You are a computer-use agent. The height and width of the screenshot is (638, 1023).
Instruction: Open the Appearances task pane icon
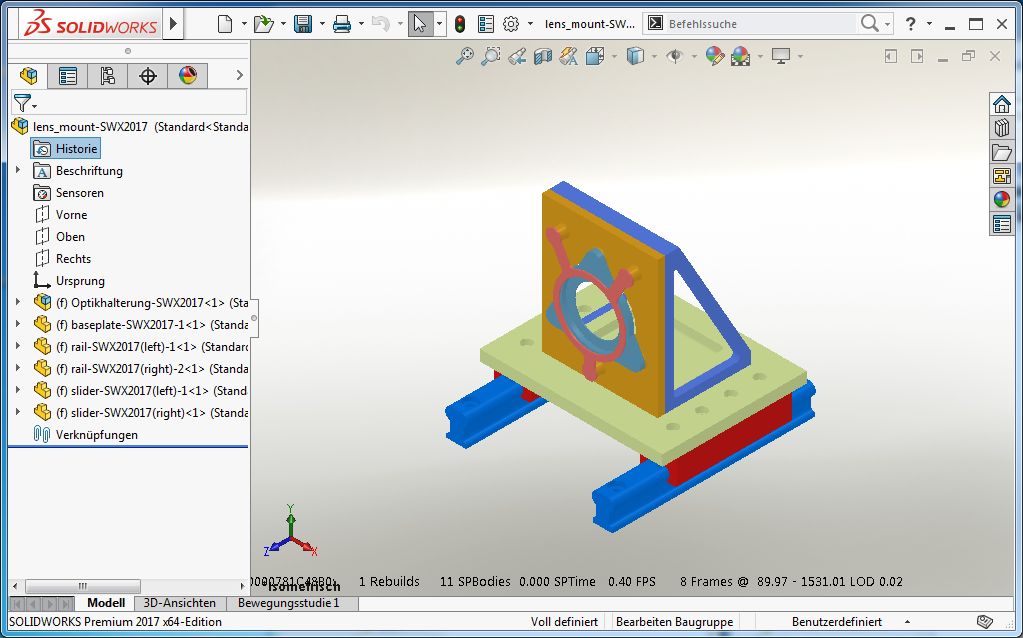pos(1001,199)
